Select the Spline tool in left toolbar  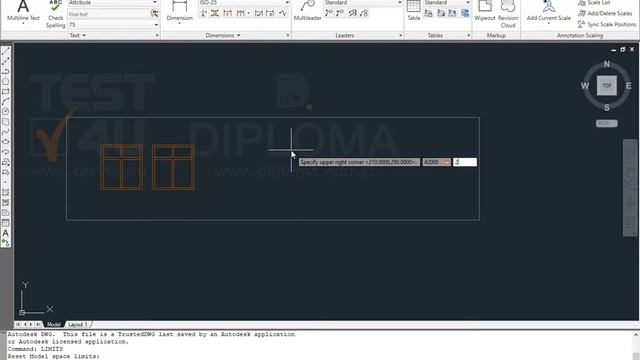tap(6, 132)
